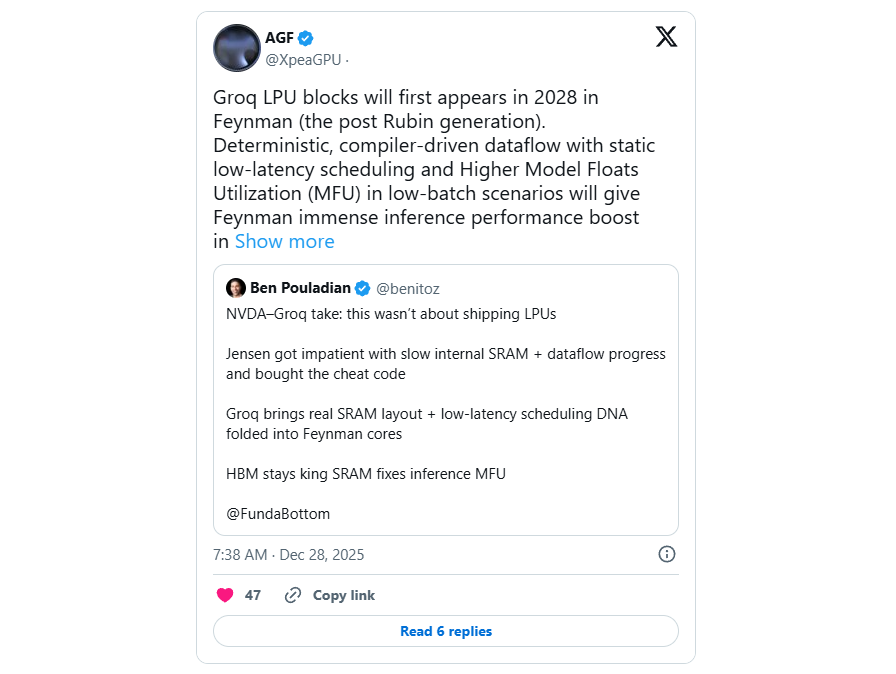
Task: Click AGF's profile avatar
Action: coord(237,48)
